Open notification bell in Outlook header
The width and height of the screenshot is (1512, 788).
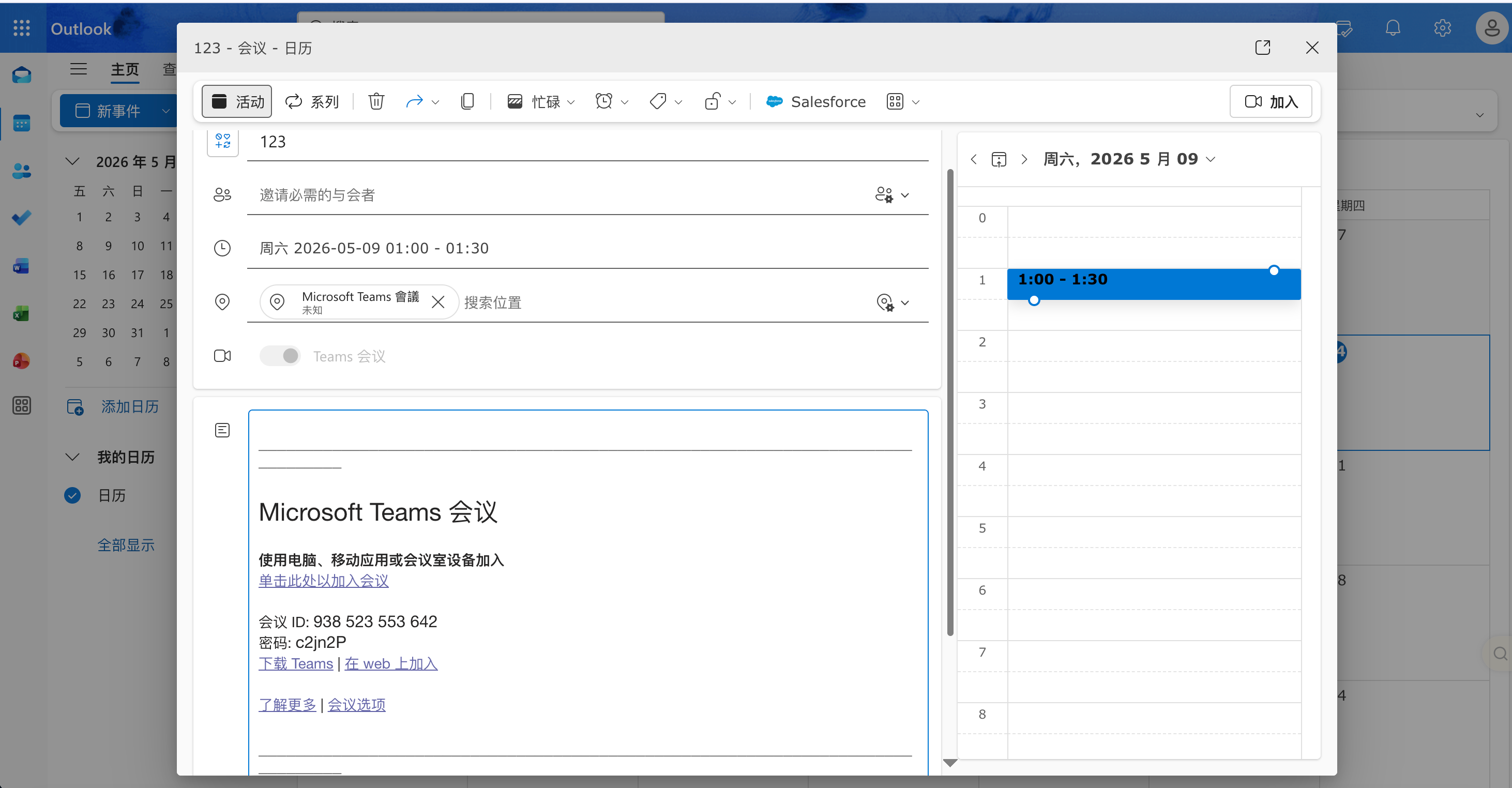click(x=1393, y=28)
